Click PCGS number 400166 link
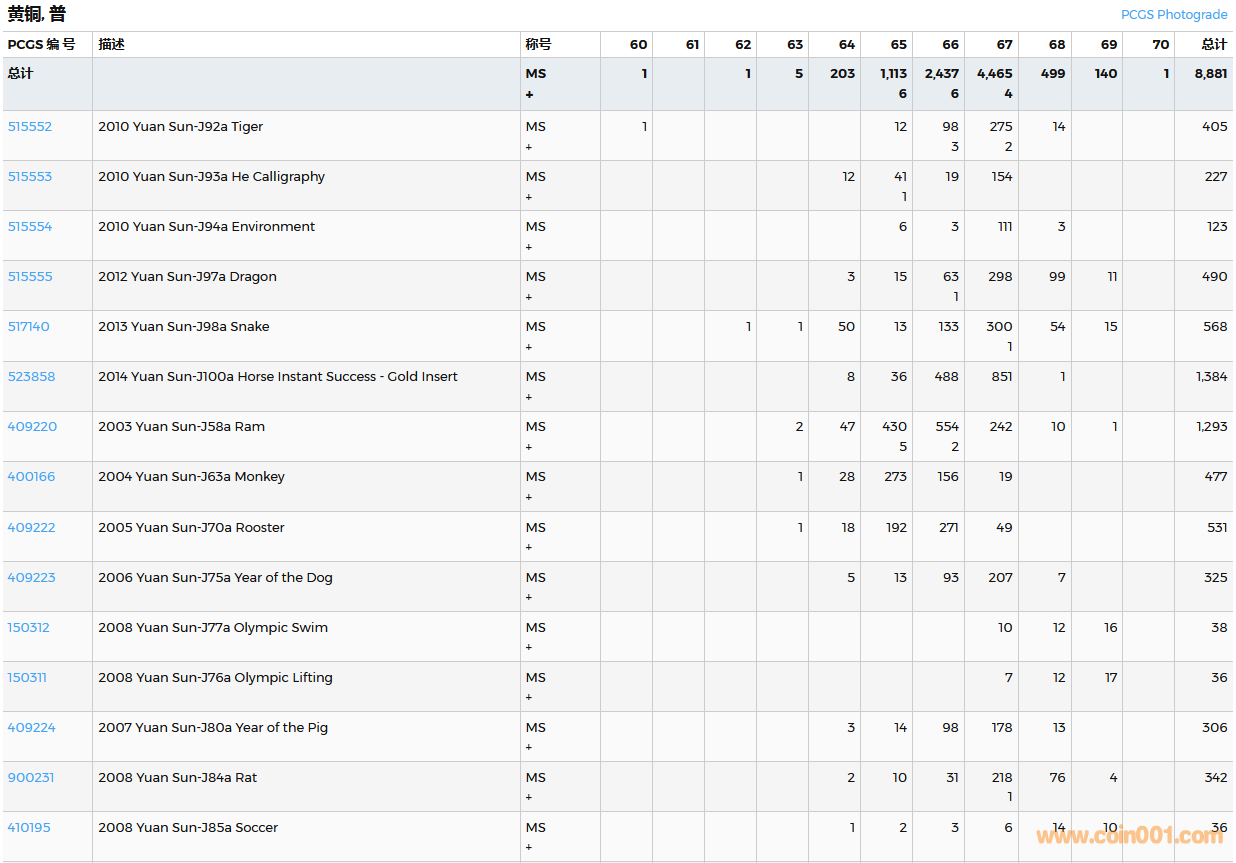 point(31,477)
